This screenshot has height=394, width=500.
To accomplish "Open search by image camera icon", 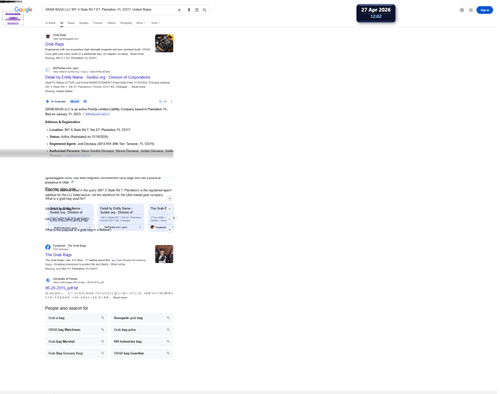I will [197, 10].
